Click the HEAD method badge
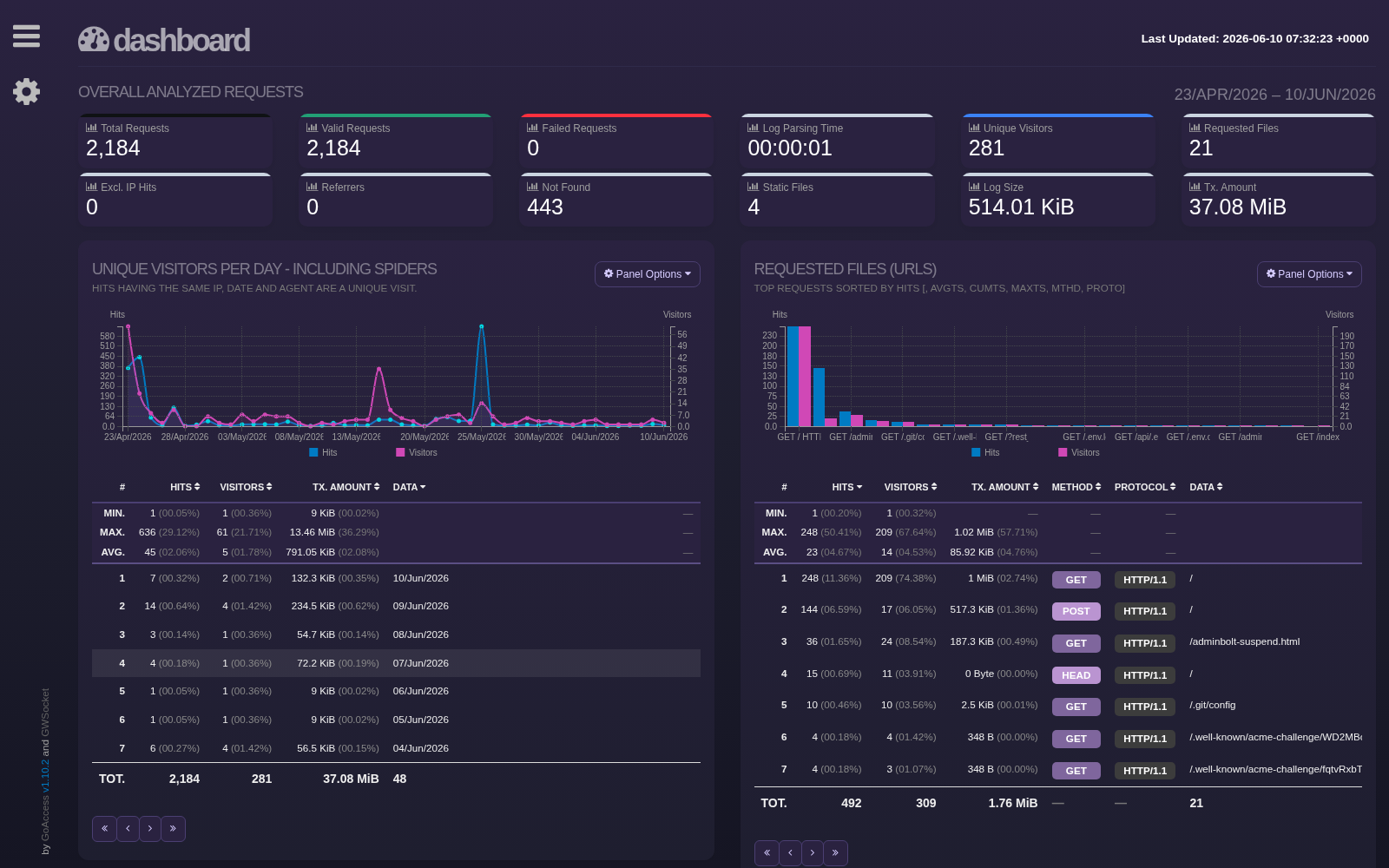Image resolution: width=1389 pixels, height=868 pixels. click(1076, 675)
